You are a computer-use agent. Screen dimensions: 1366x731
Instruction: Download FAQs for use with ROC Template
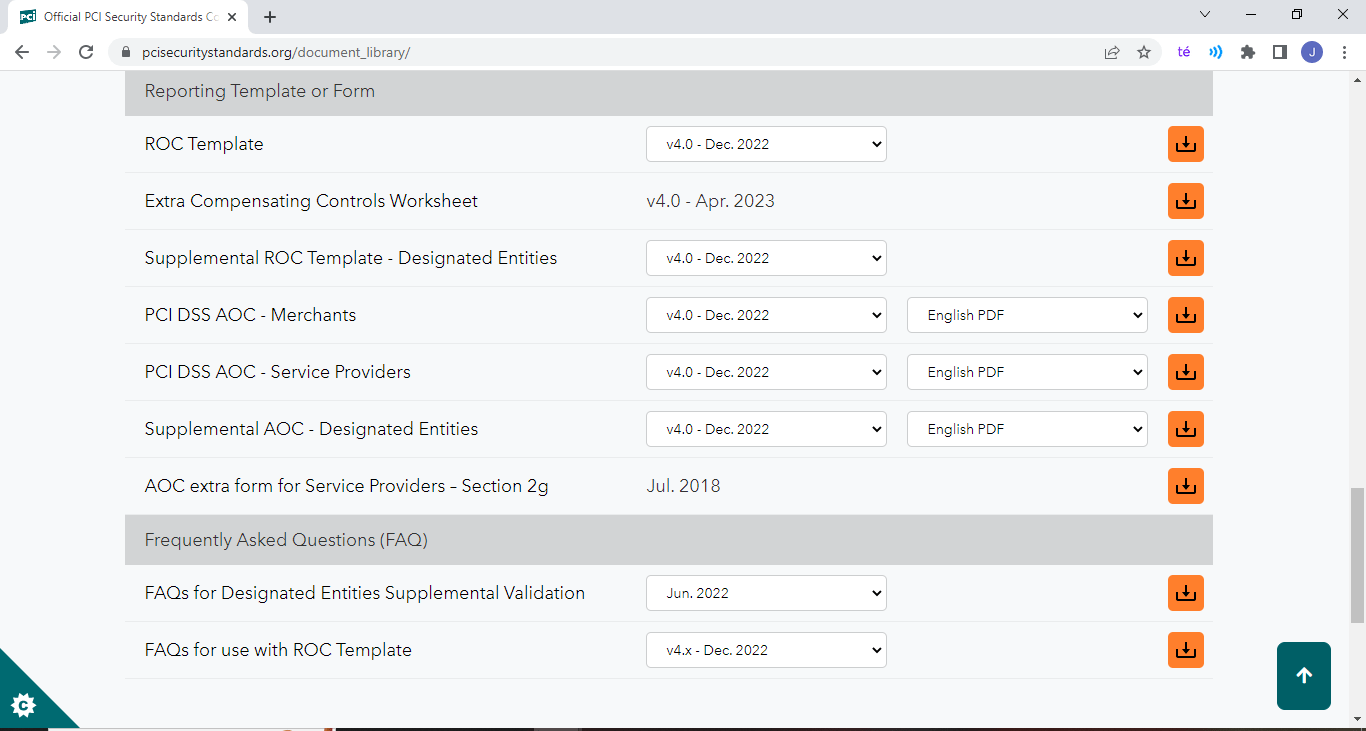(1185, 650)
